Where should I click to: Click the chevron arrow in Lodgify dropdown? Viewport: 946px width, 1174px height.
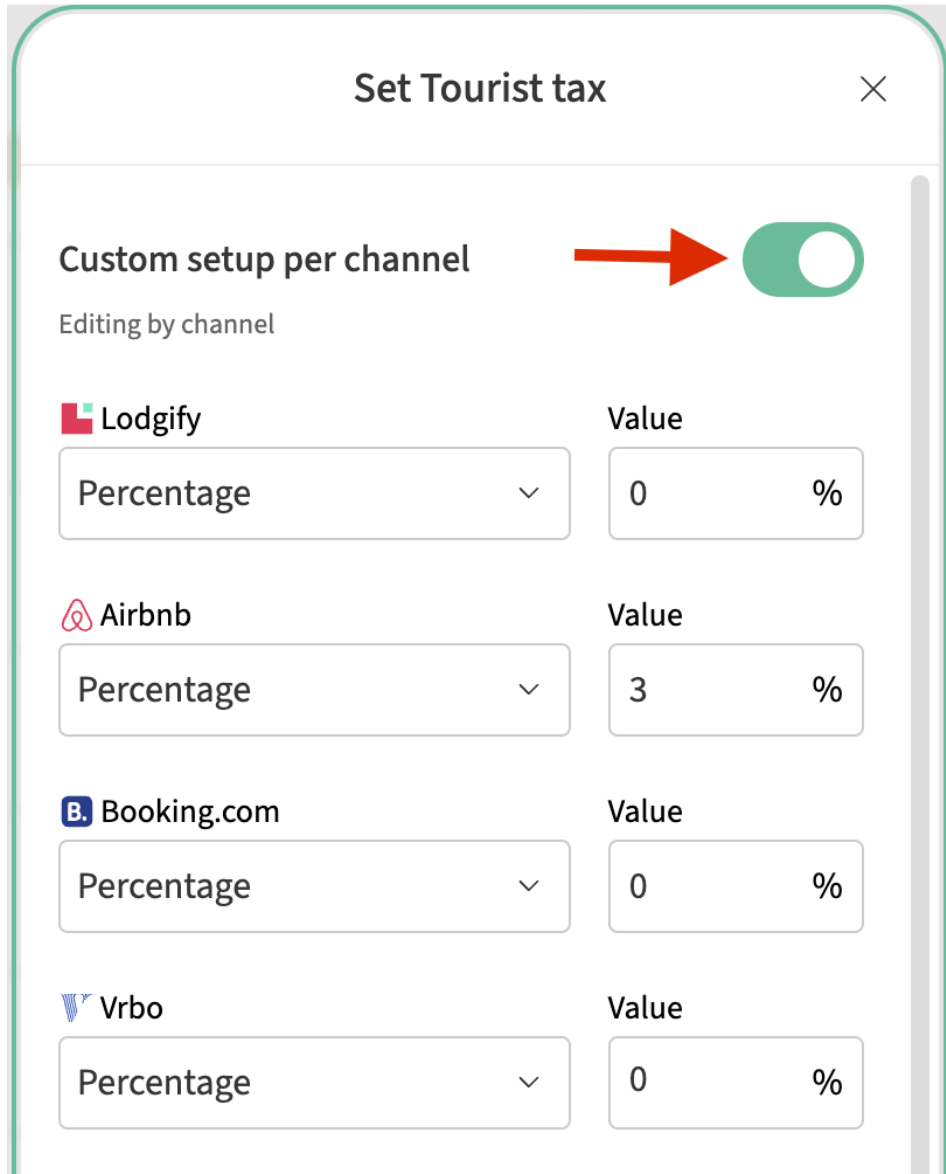point(529,494)
